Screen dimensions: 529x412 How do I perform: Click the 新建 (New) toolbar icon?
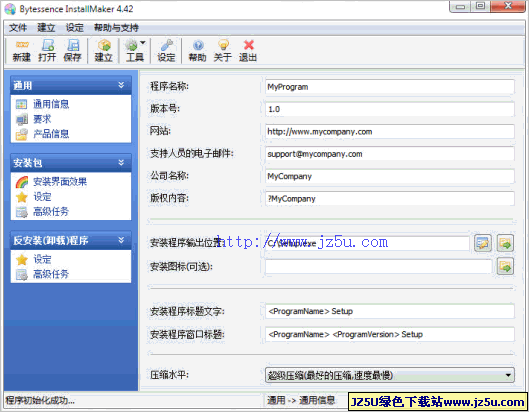click(x=22, y=51)
